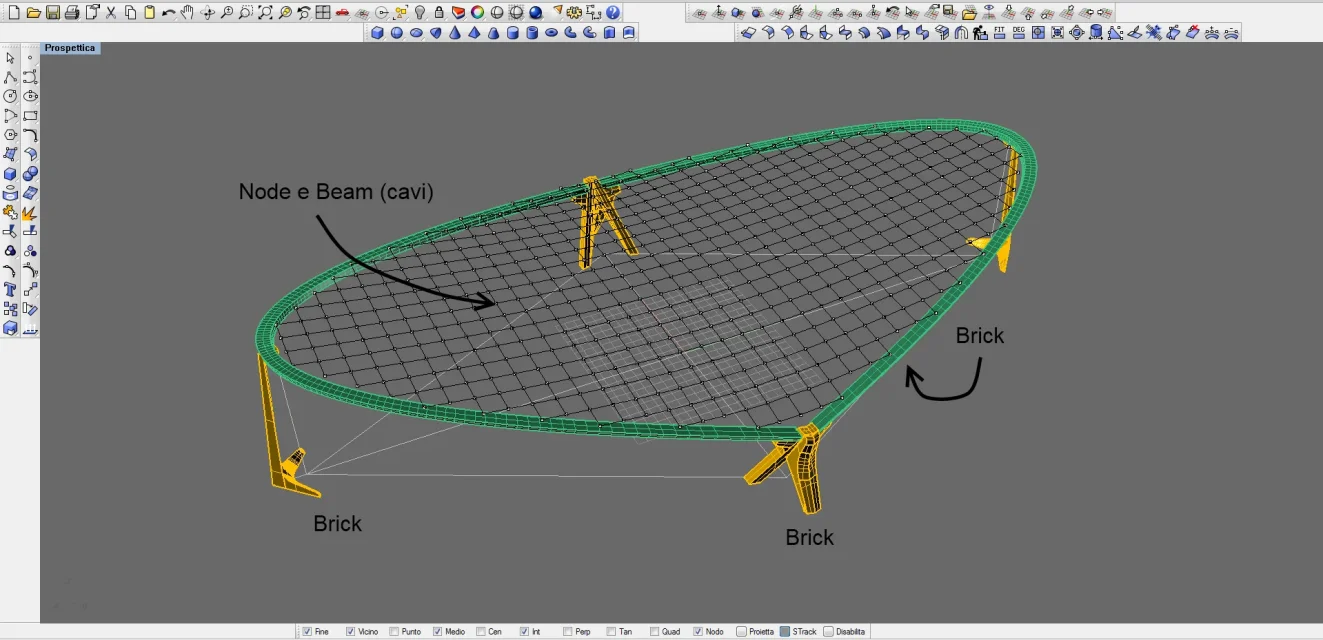1323x640 pixels.
Task: Cut the selection with the scissors icon
Action: tap(111, 13)
